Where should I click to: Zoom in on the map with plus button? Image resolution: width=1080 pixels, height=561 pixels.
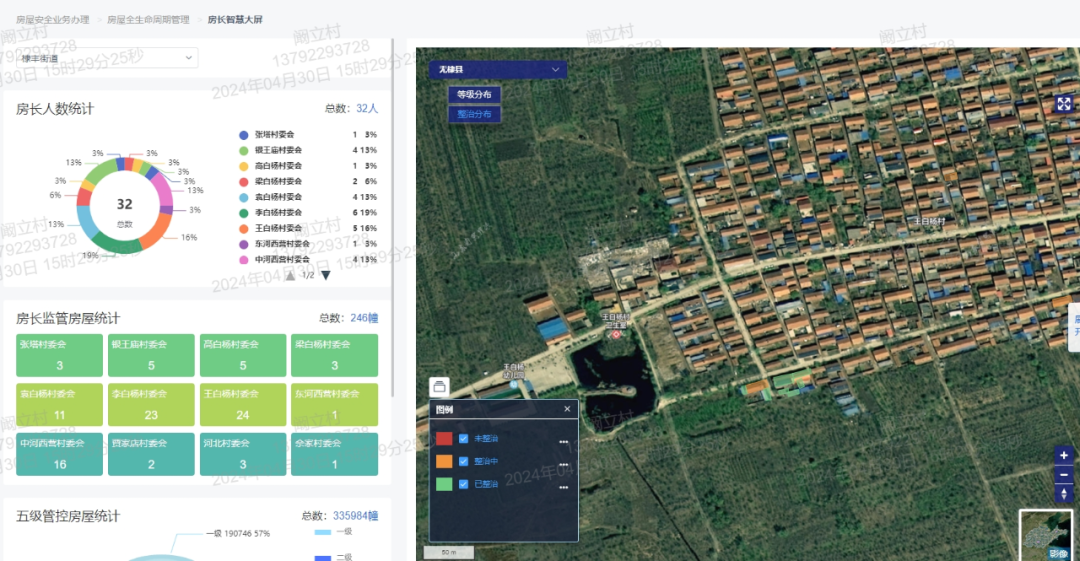[x=1063, y=456]
